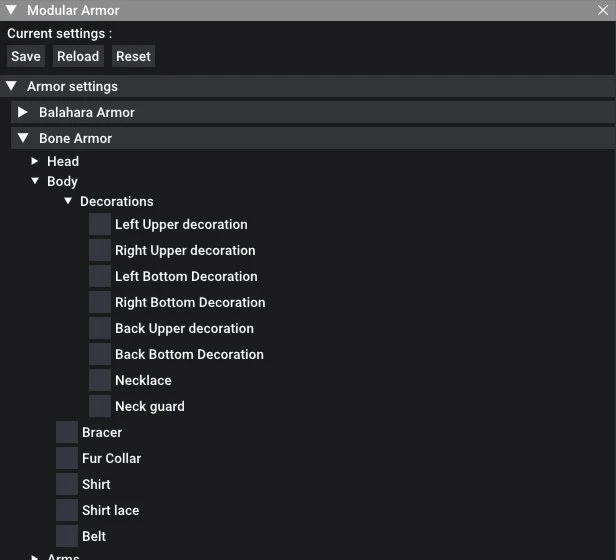This screenshot has width=616, height=560.
Task: Collapse the Armor settings section
Action: [x=11, y=86]
